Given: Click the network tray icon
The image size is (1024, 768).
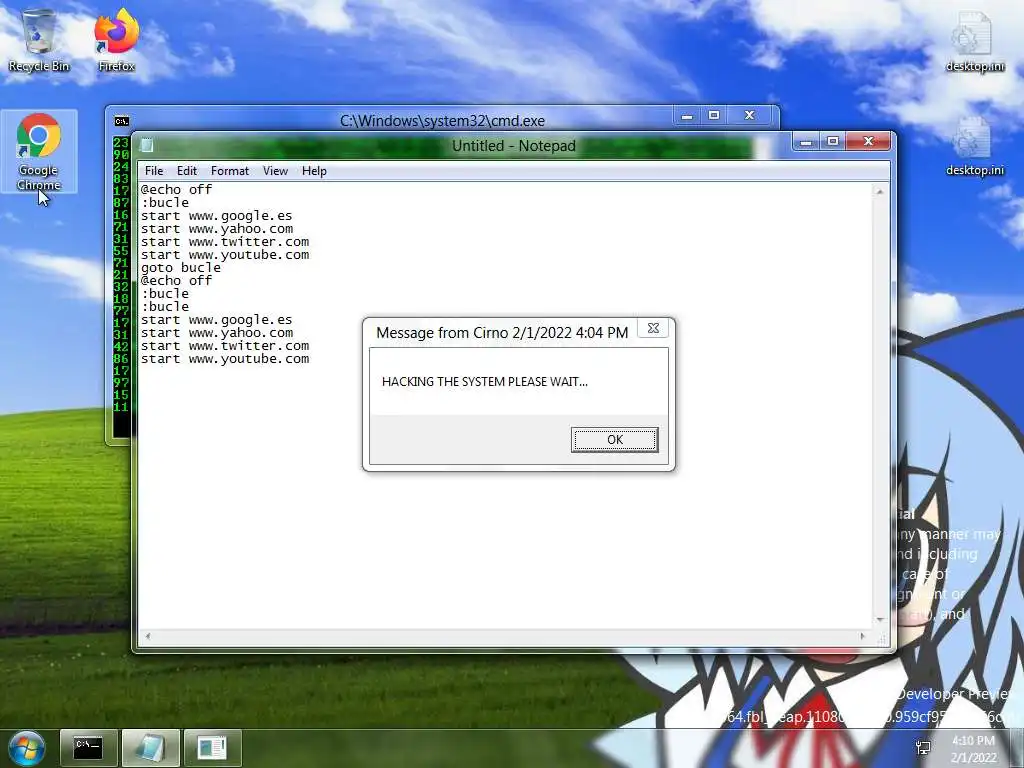Looking at the screenshot, I should coord(923,748).
